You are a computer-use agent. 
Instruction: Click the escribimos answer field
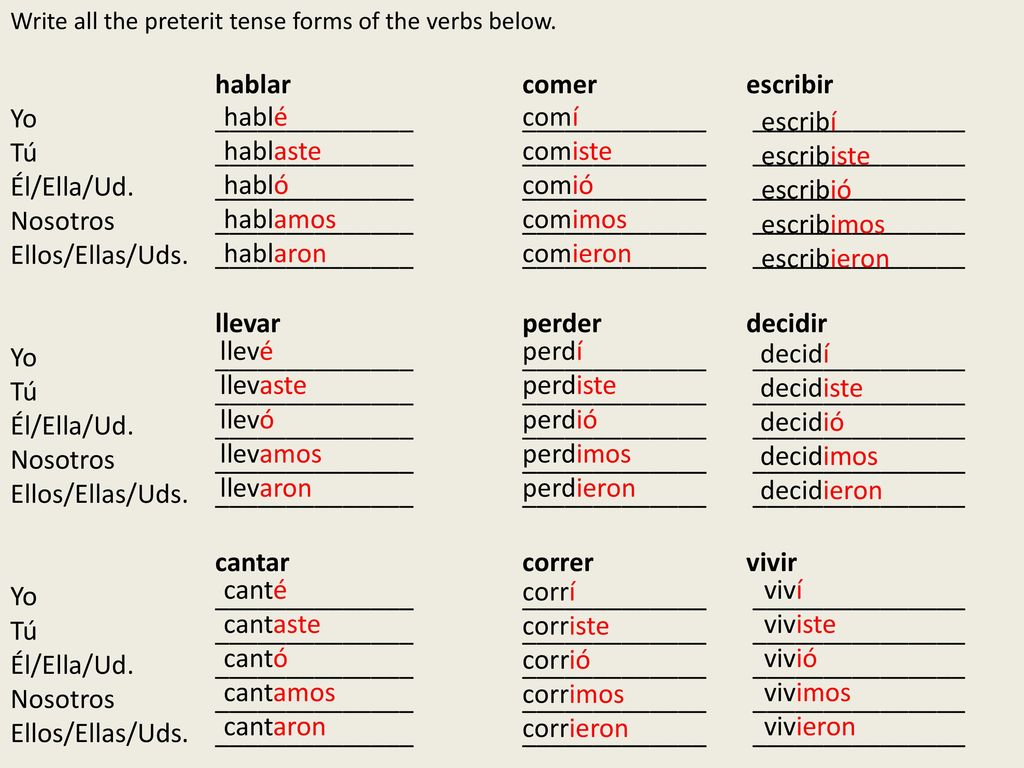[858, 224]
